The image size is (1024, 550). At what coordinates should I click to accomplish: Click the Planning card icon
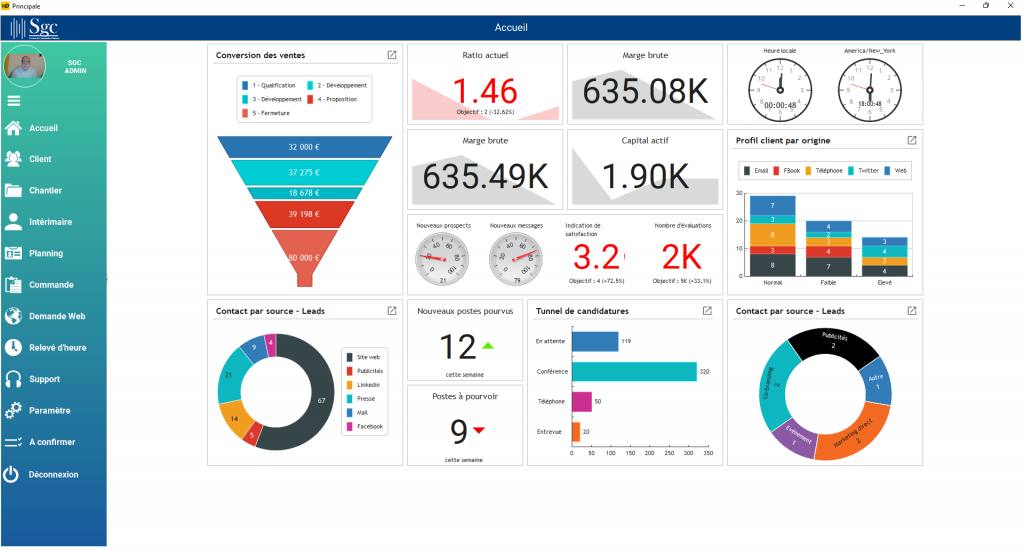click(x=13, y=253)
